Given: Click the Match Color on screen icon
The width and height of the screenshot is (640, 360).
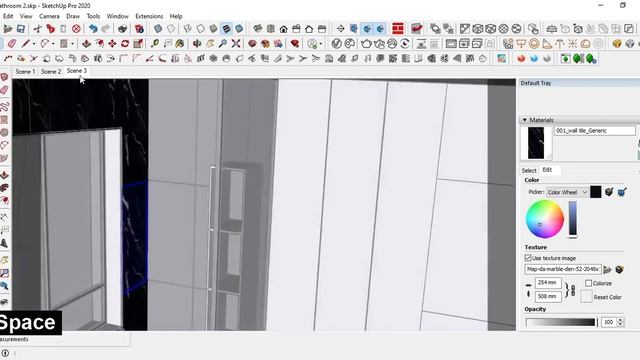Looking at the screenshot, I should point(622,192).
